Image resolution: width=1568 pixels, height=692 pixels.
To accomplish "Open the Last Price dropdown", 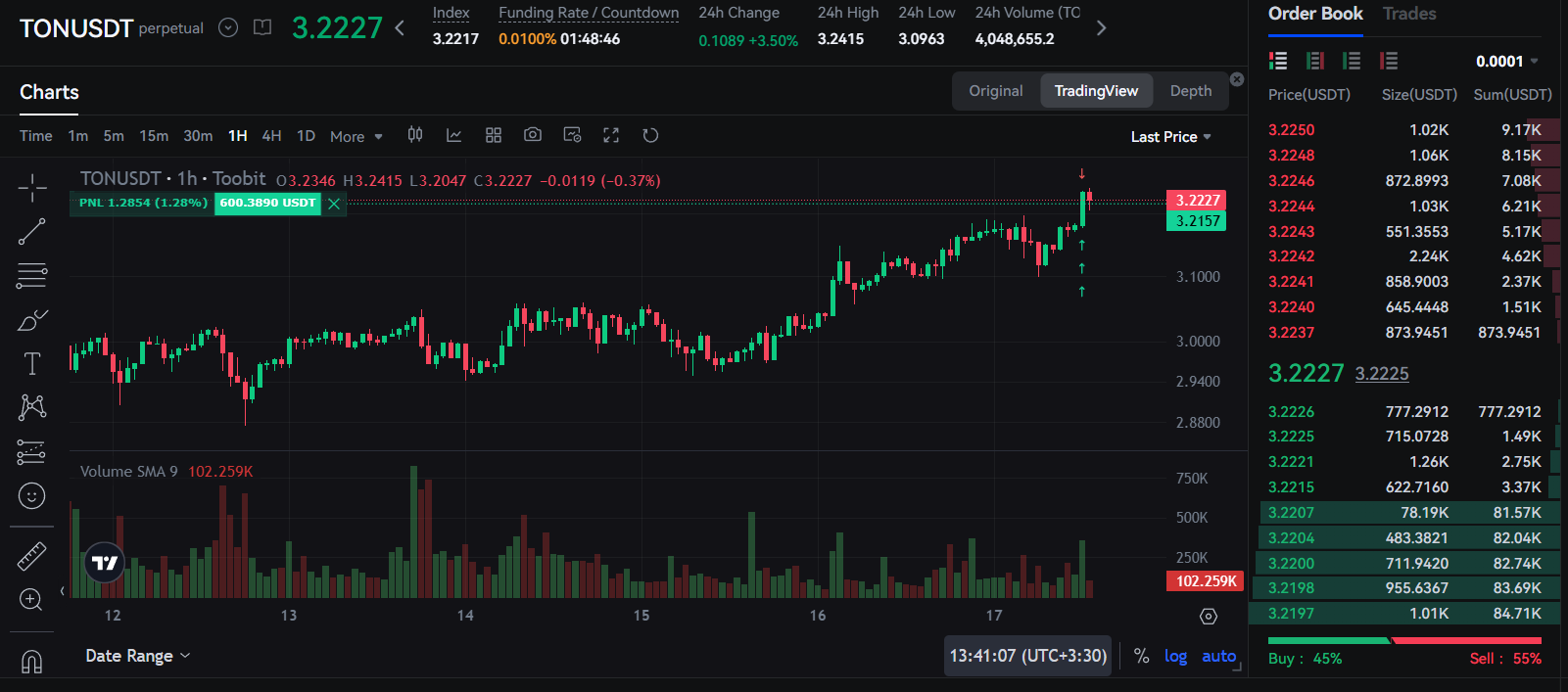I will (x=1170, y=137).
